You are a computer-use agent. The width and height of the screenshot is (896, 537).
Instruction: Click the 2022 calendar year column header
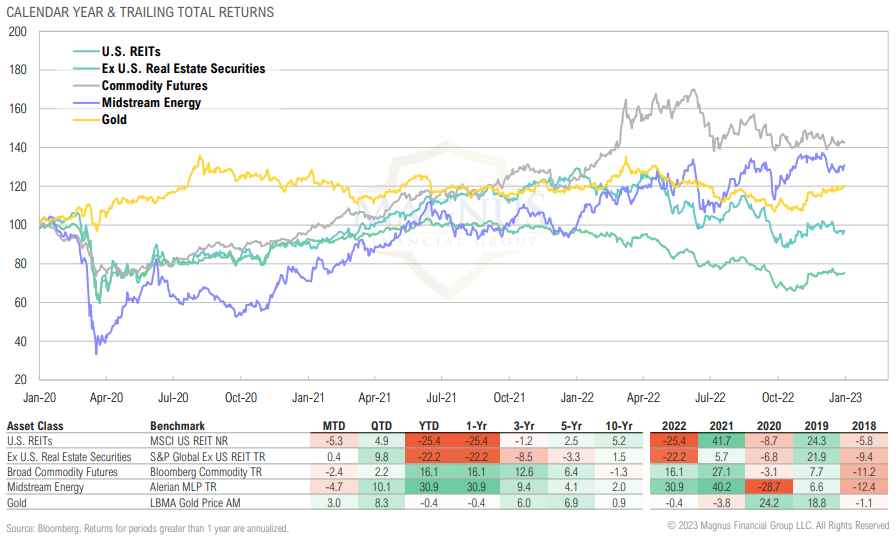point(675,423)
